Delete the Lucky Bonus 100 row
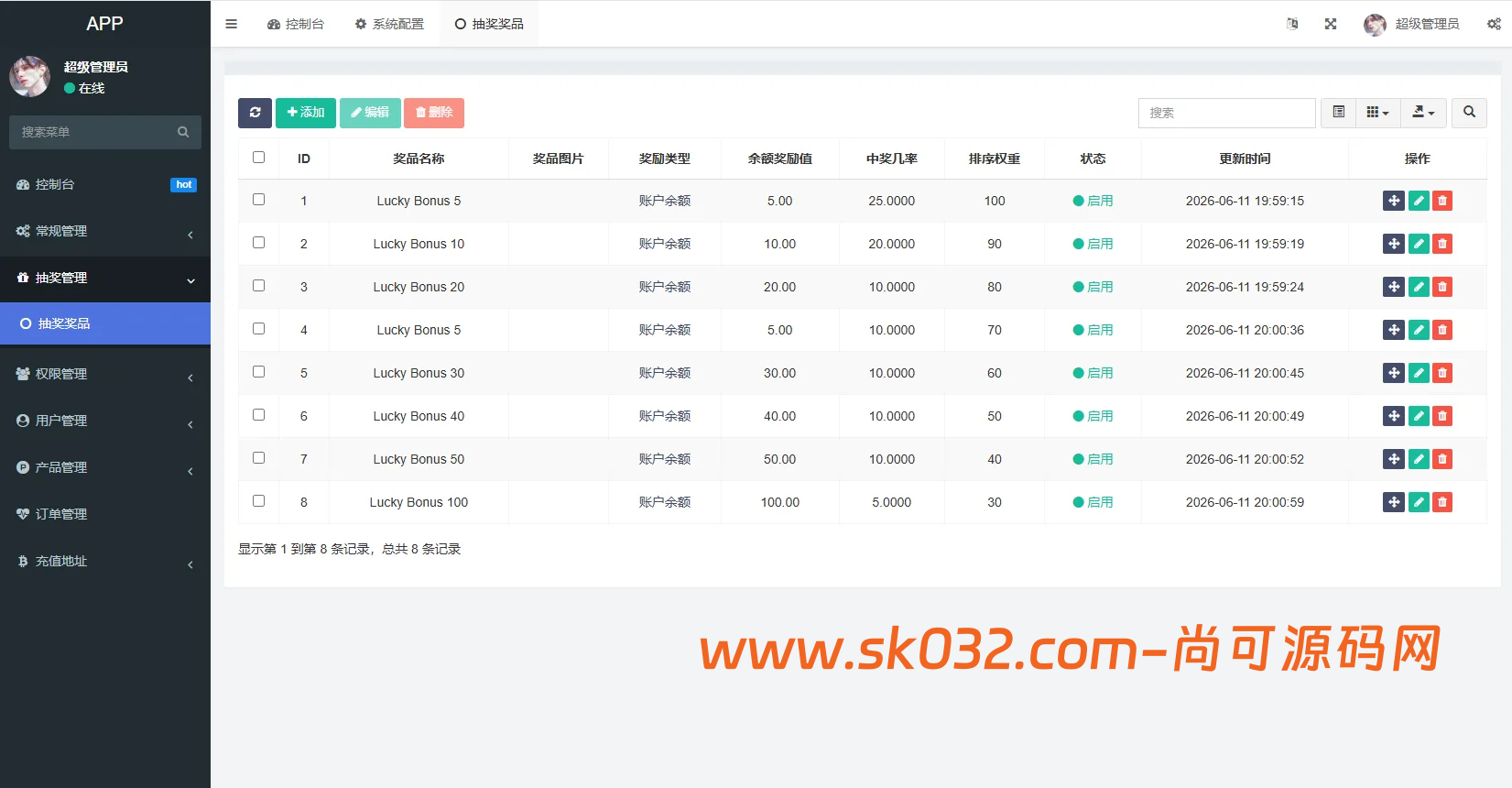This screenshot has height=788, width=1512. (x=1442, y=502)
